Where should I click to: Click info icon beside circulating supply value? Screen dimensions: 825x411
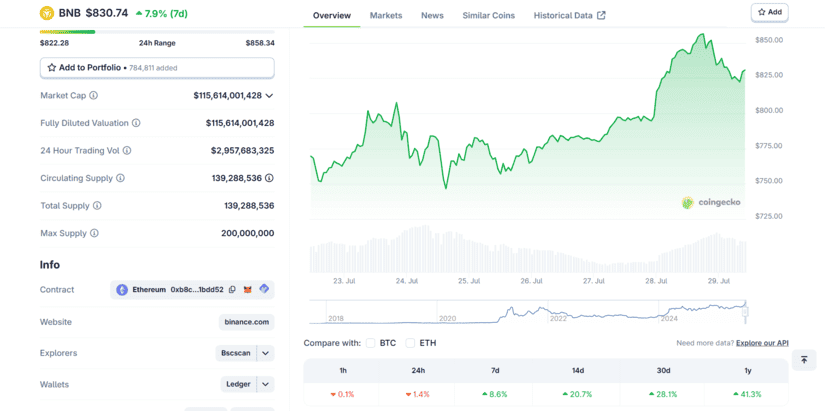pos(269,178)
